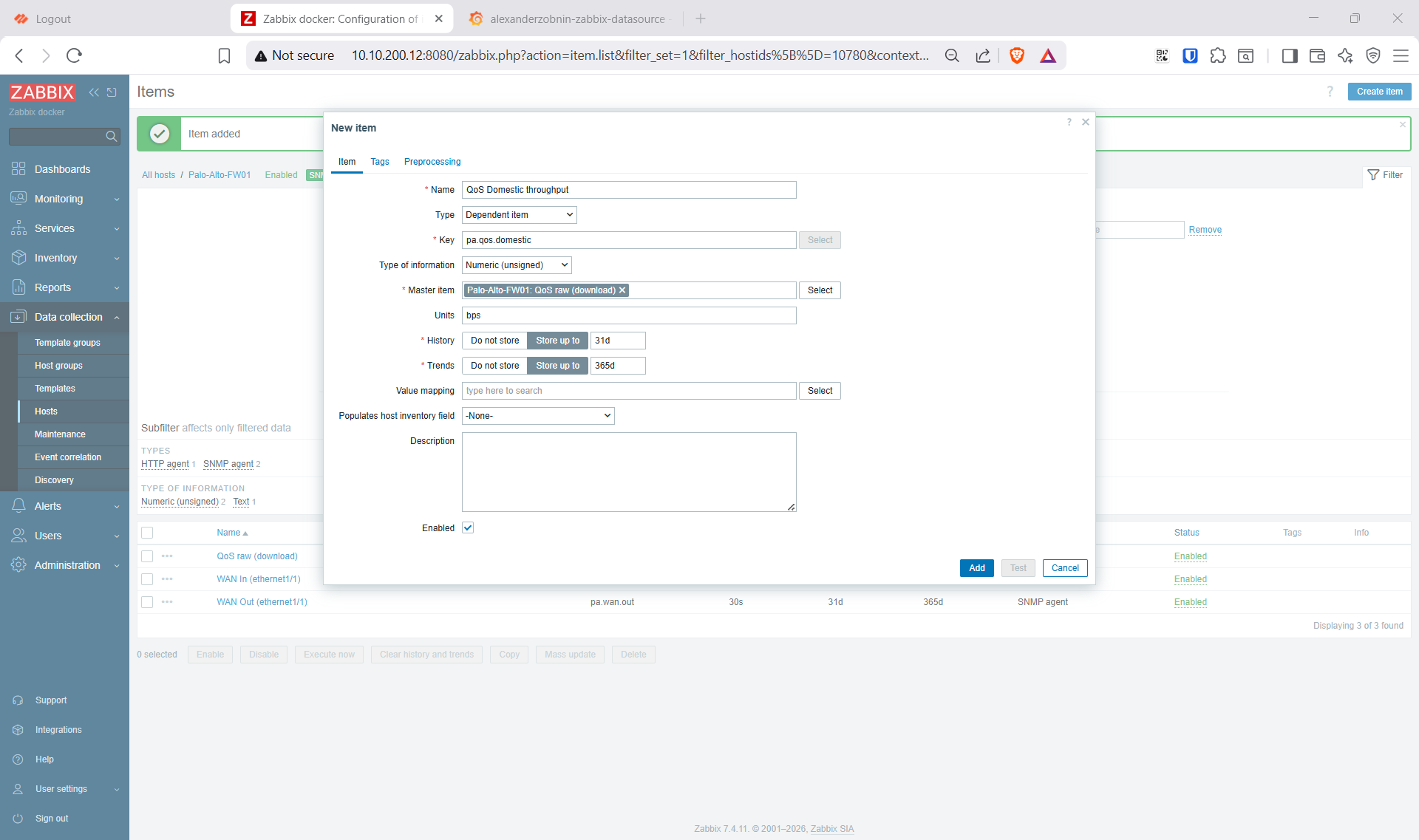Open the Bitwarden extension icon
The image size is (1419, 840).
pyautogui.click(x=1190, y=55)
